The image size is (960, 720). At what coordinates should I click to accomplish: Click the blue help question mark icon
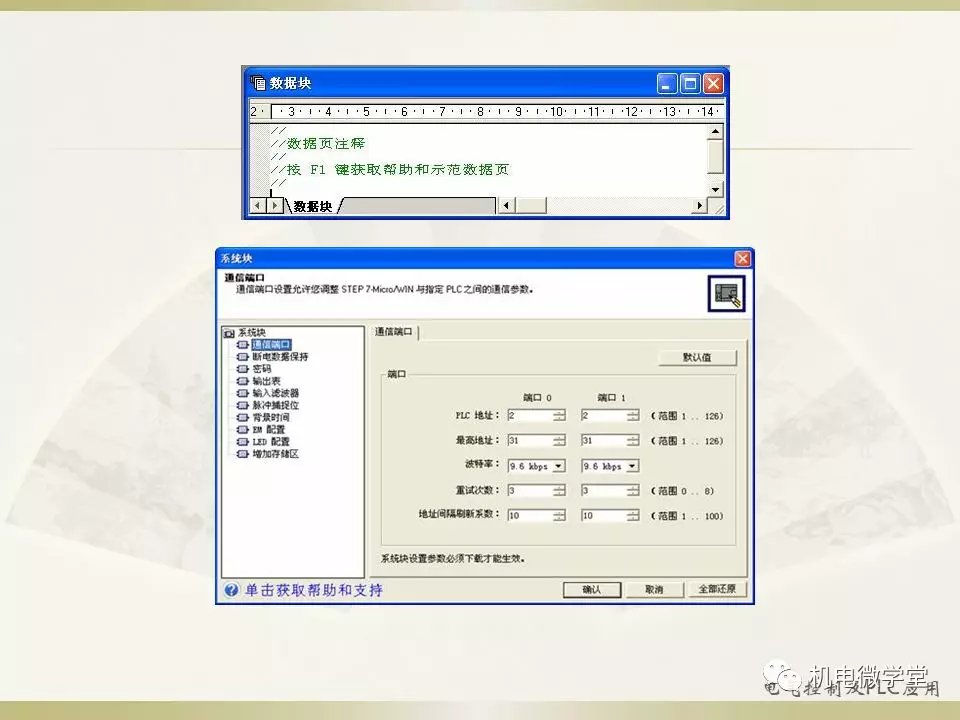click(x=231, y=590)
